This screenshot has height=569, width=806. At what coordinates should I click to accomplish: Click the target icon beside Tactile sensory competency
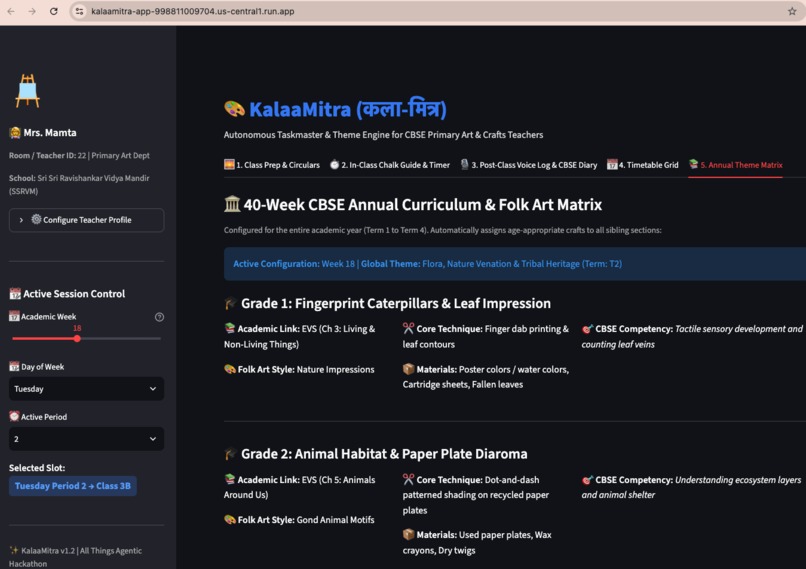[x=587, y=328]
